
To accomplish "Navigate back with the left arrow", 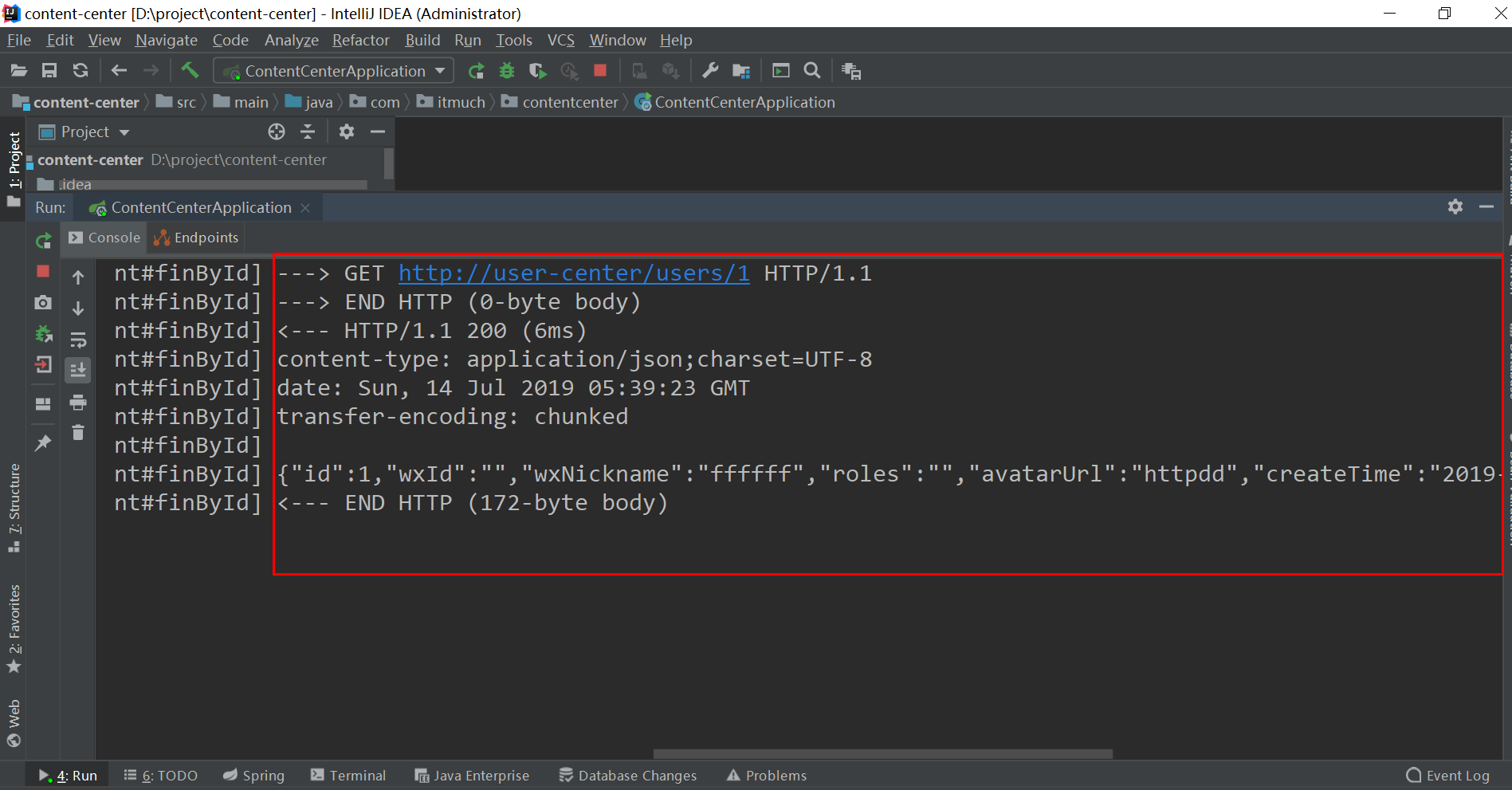I will (119, 71).
